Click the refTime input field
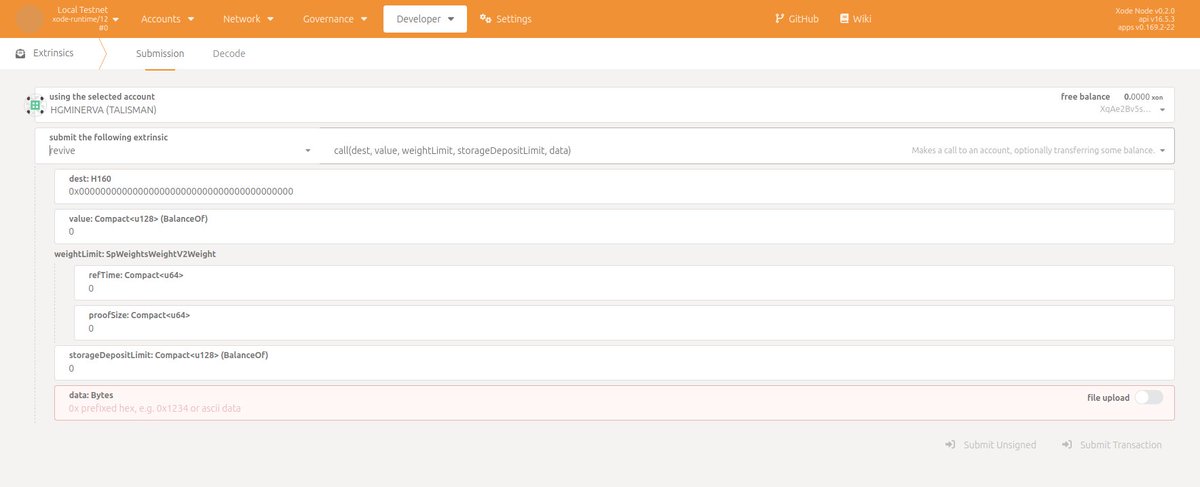1200x487 pixels. tap(624, 282)
